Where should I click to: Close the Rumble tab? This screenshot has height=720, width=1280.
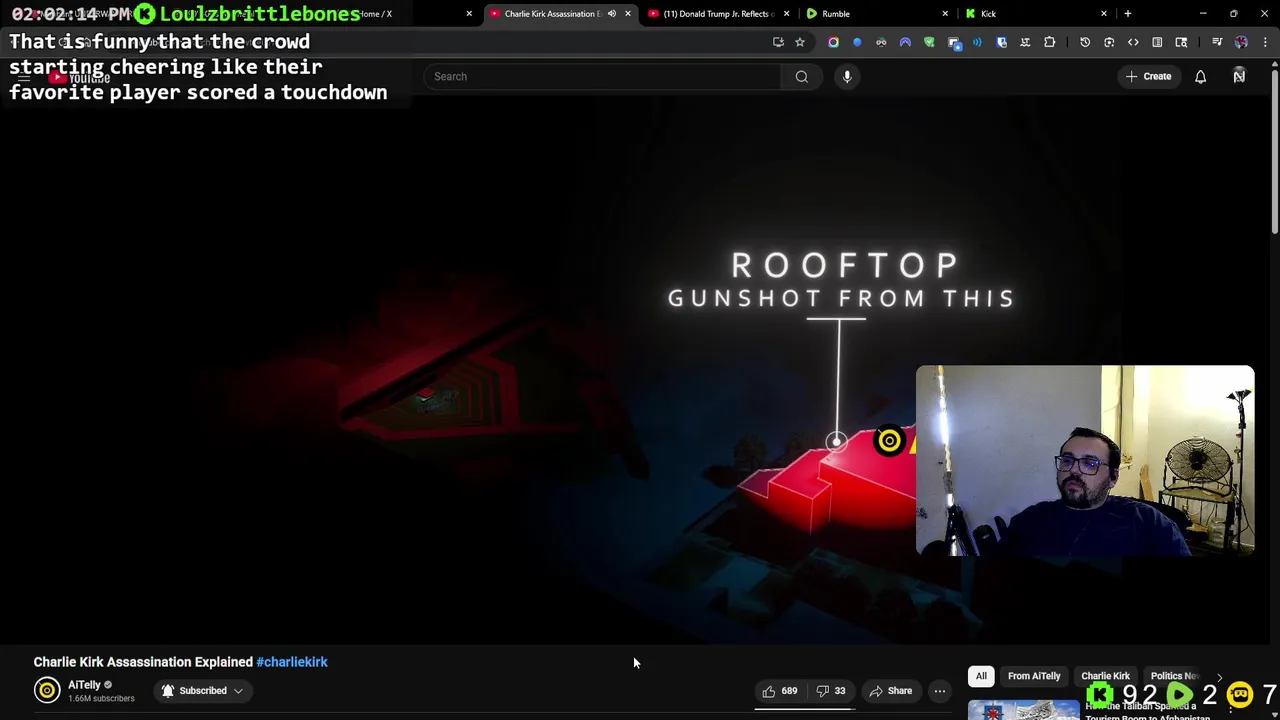coord(945,14)
